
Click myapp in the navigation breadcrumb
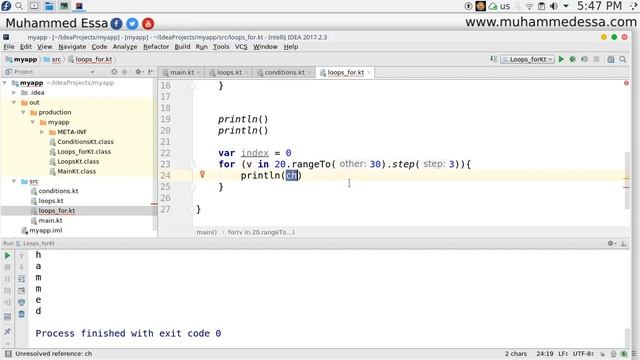tap(25, 60)
